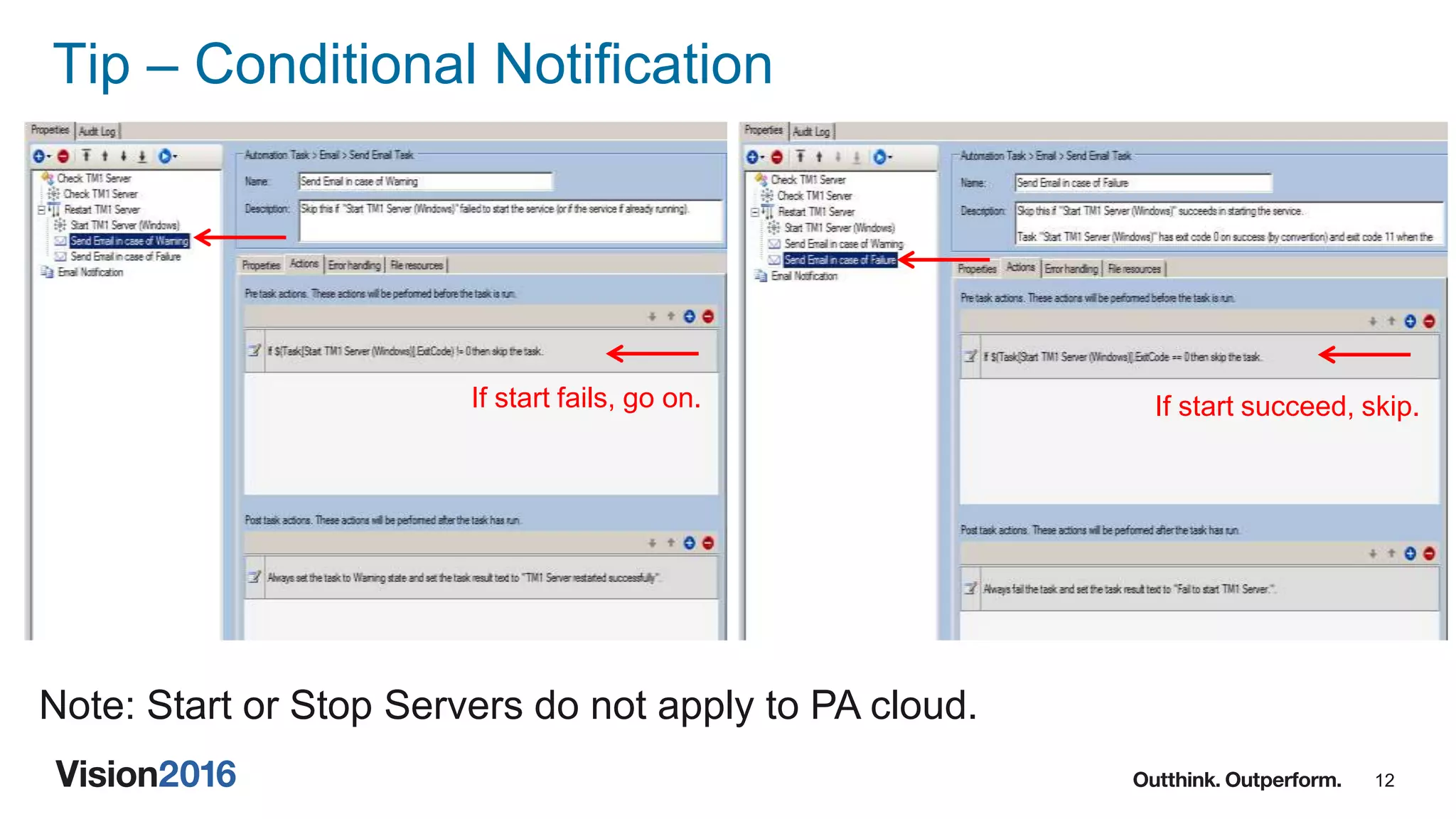Screen dimensions: 1456x819
Task: Click move-up arrow in left window's tree toolbar
Action: (x=105, y=156)
